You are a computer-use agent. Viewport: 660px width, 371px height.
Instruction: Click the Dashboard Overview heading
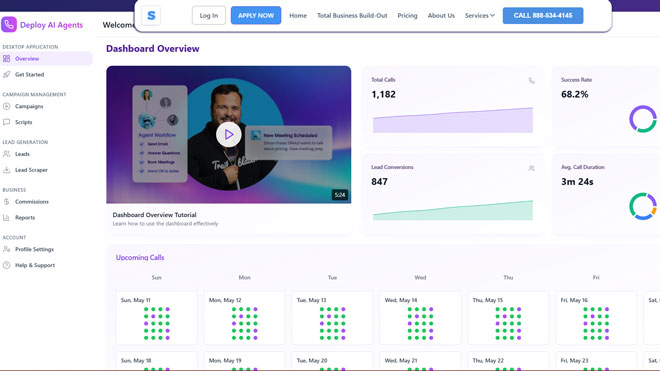click(153, 48)
